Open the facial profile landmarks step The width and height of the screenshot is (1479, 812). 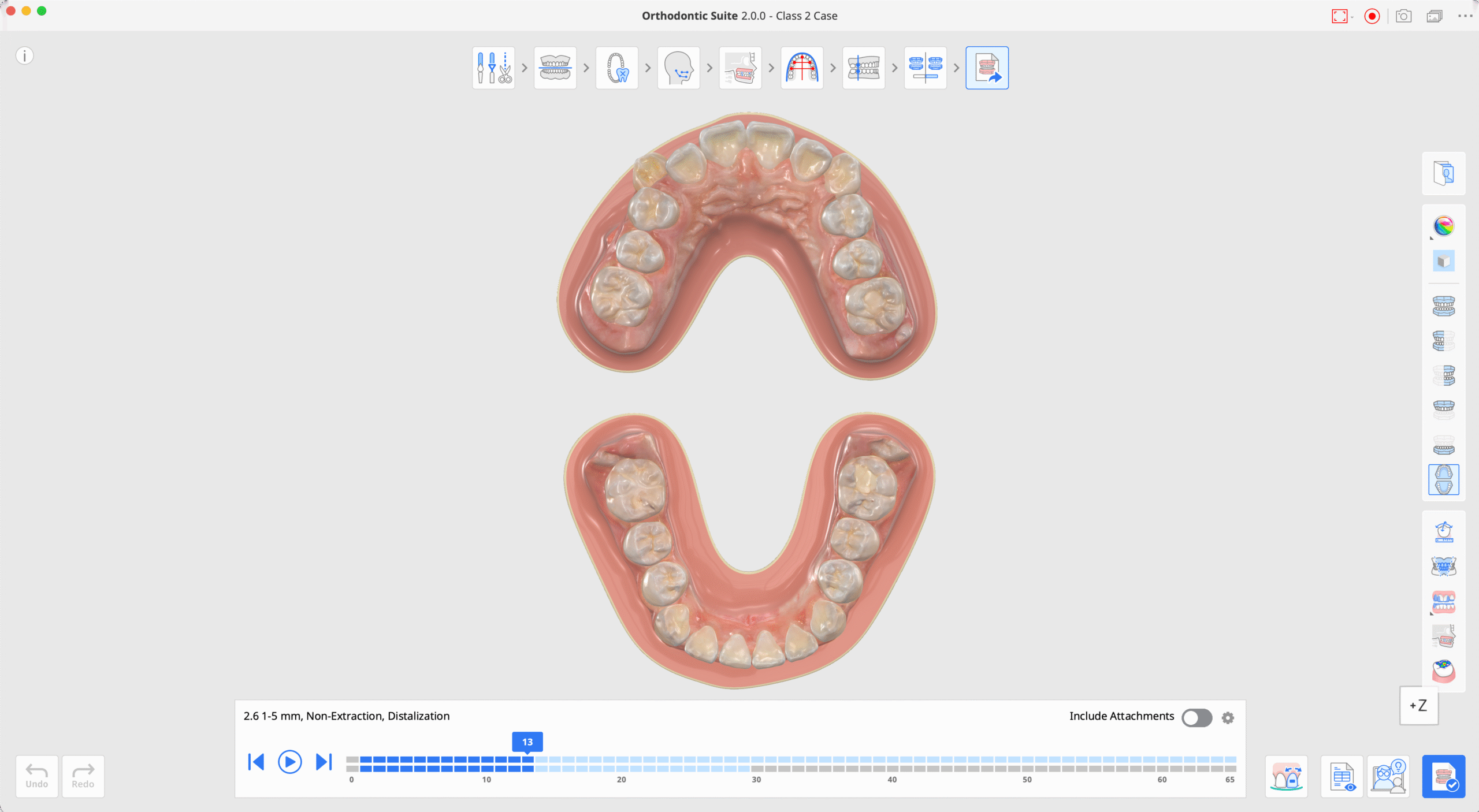coord(679,68)
